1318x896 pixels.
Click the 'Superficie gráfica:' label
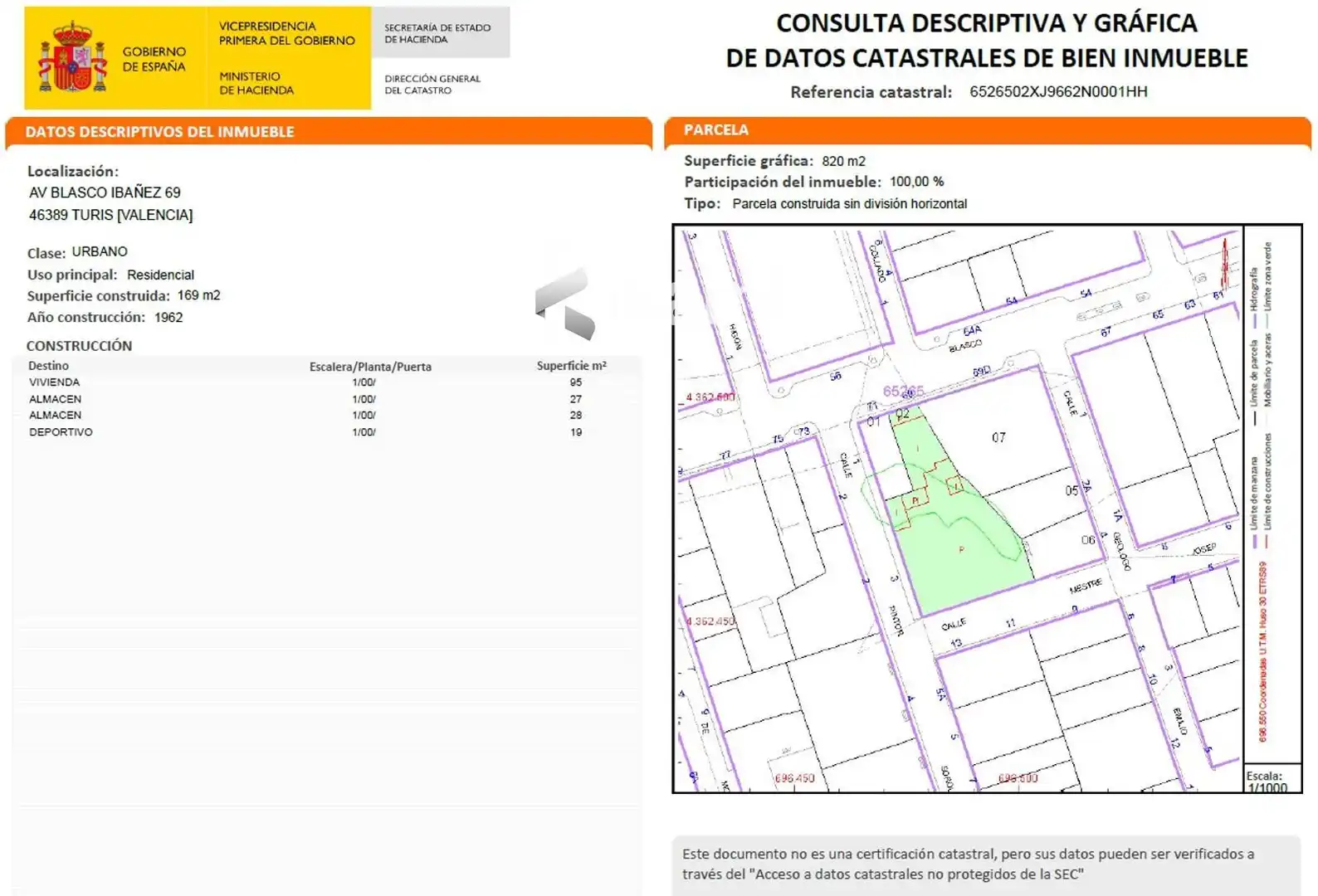coord(749,161)
